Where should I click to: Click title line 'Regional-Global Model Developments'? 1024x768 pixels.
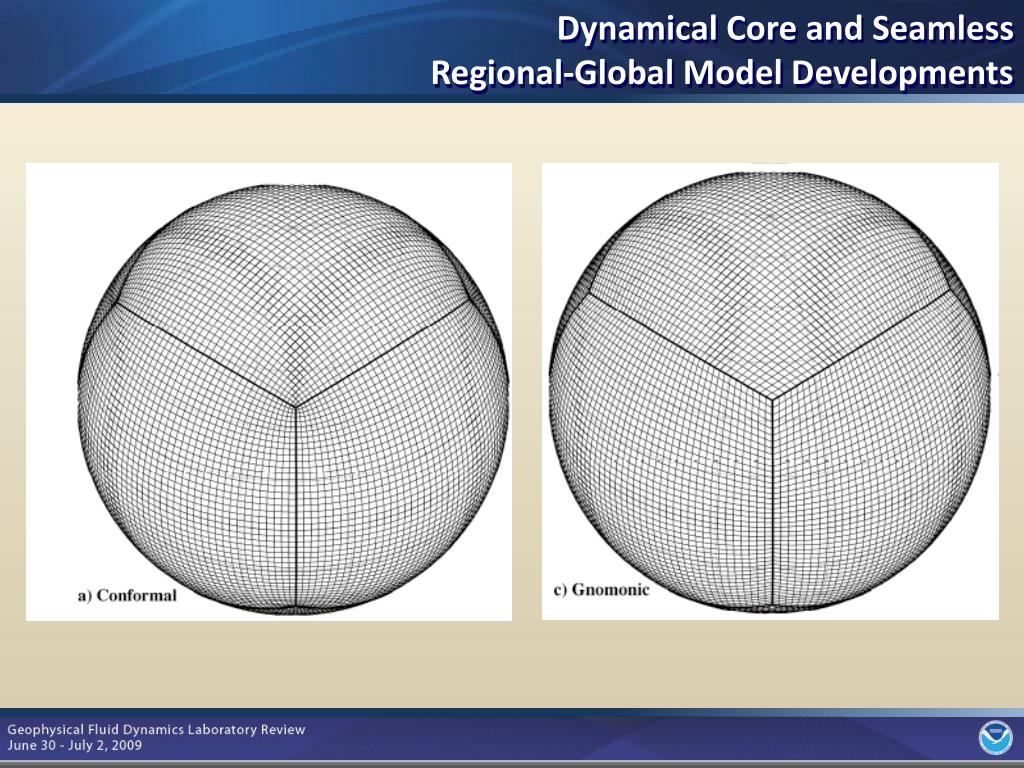[722, 72]
